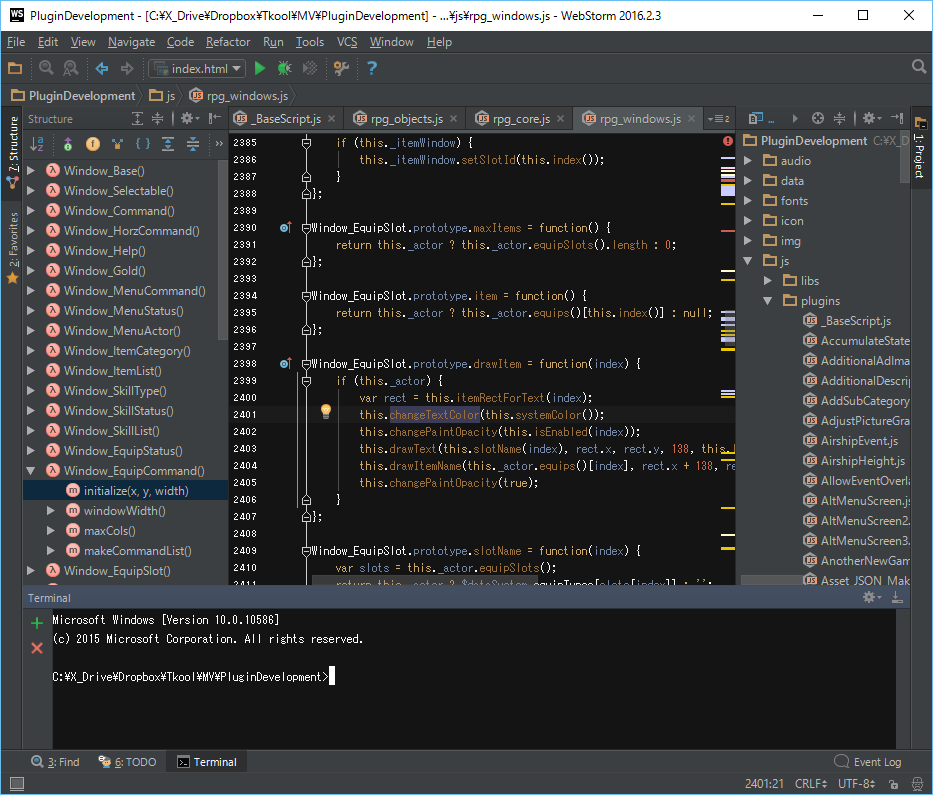Click the CRLF line separator selector
The height and width of the screenshot is (795, 933).
[810, 784]
